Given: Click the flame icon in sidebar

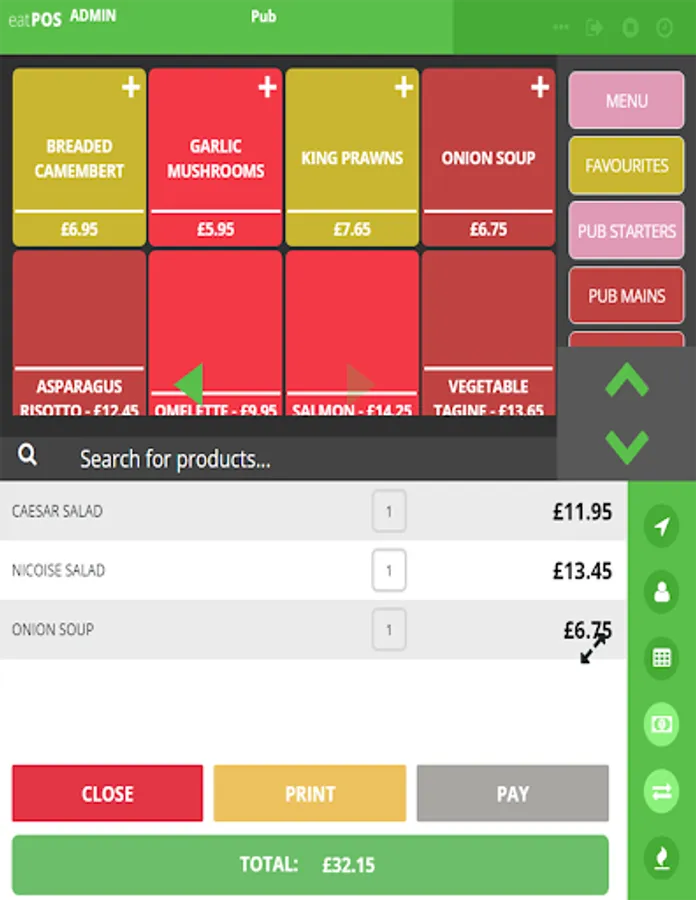Looking at the screenshot, I should 662,858.
